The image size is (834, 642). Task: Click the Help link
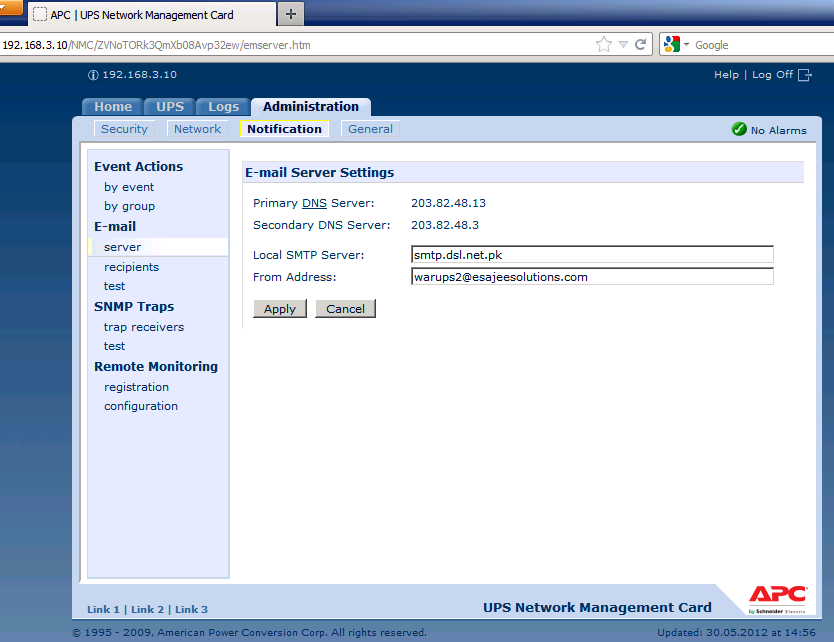[726, 75]
